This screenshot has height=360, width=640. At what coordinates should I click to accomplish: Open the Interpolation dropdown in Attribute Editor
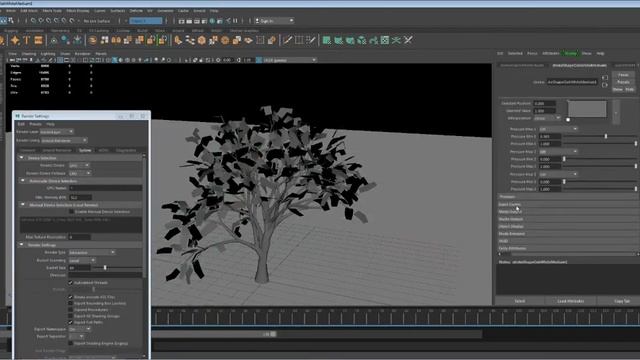tap(547, 118)
